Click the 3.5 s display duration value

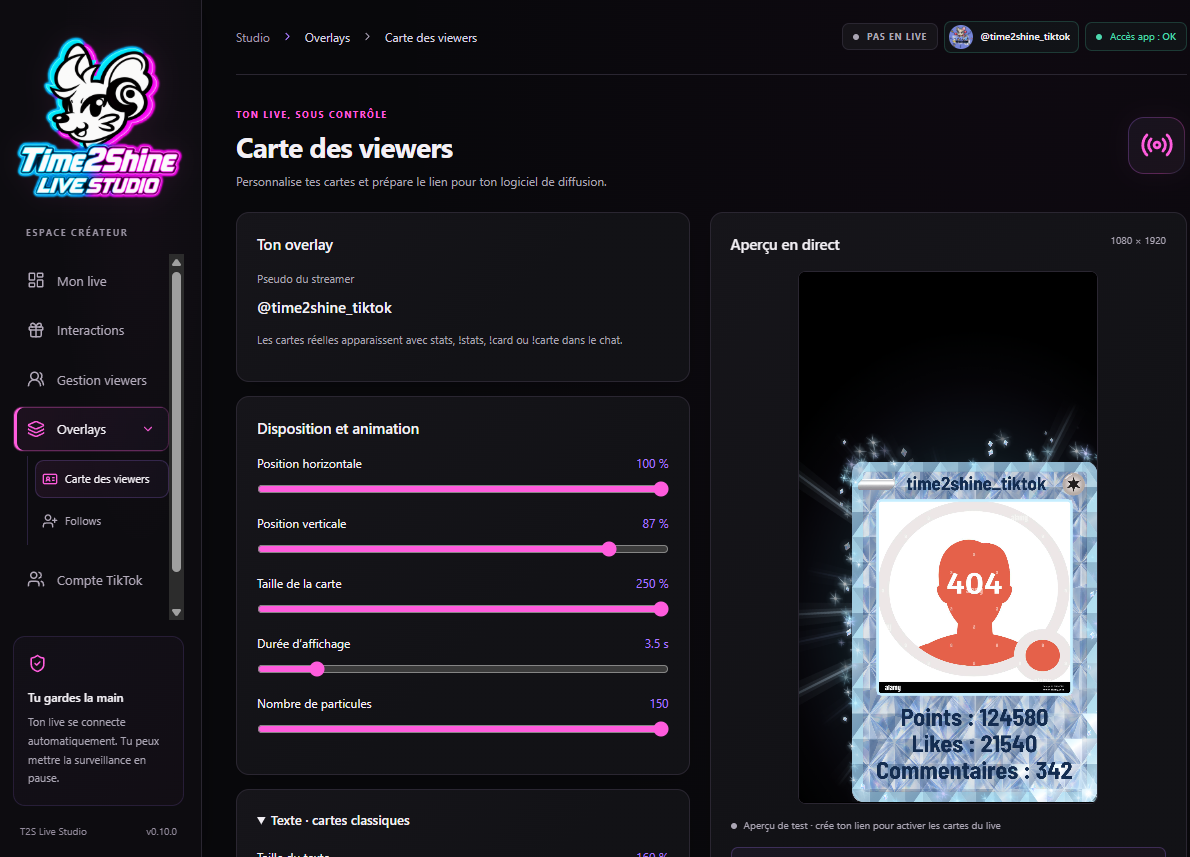coord(656,644)
